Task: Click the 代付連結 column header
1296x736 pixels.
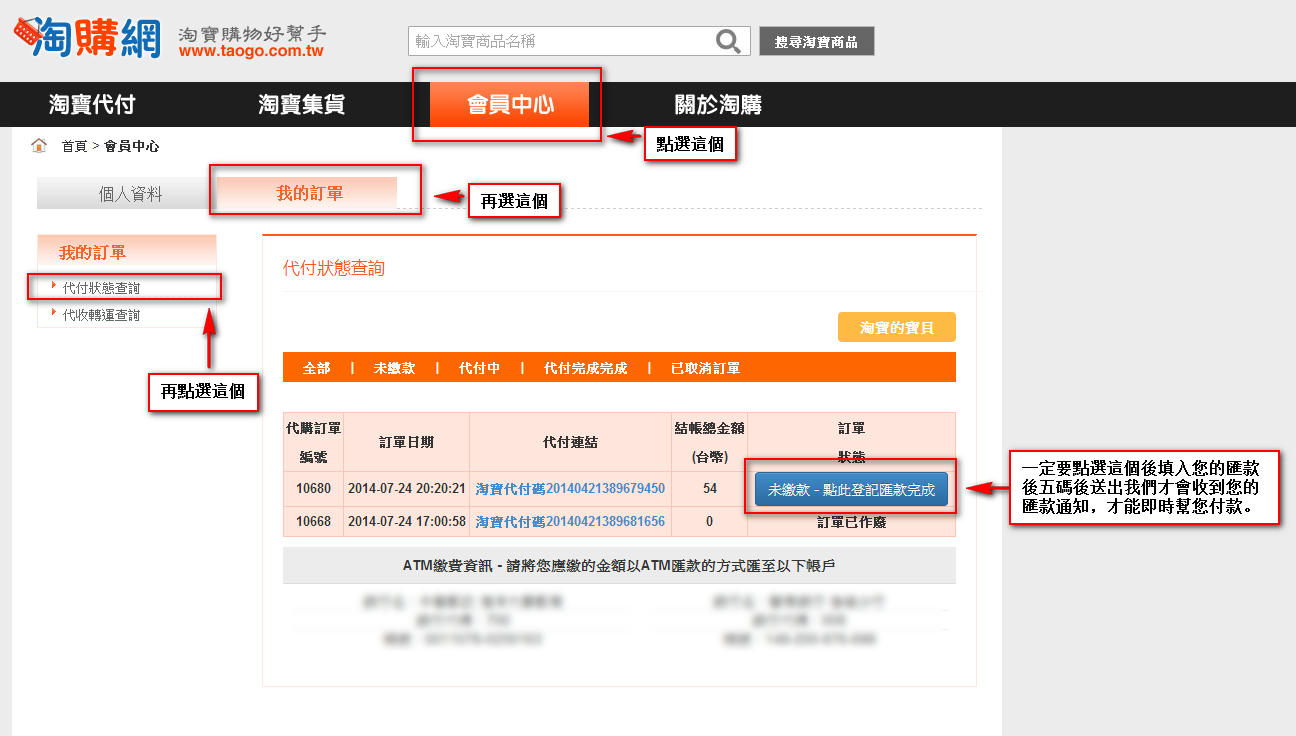Action: point(570,442)
